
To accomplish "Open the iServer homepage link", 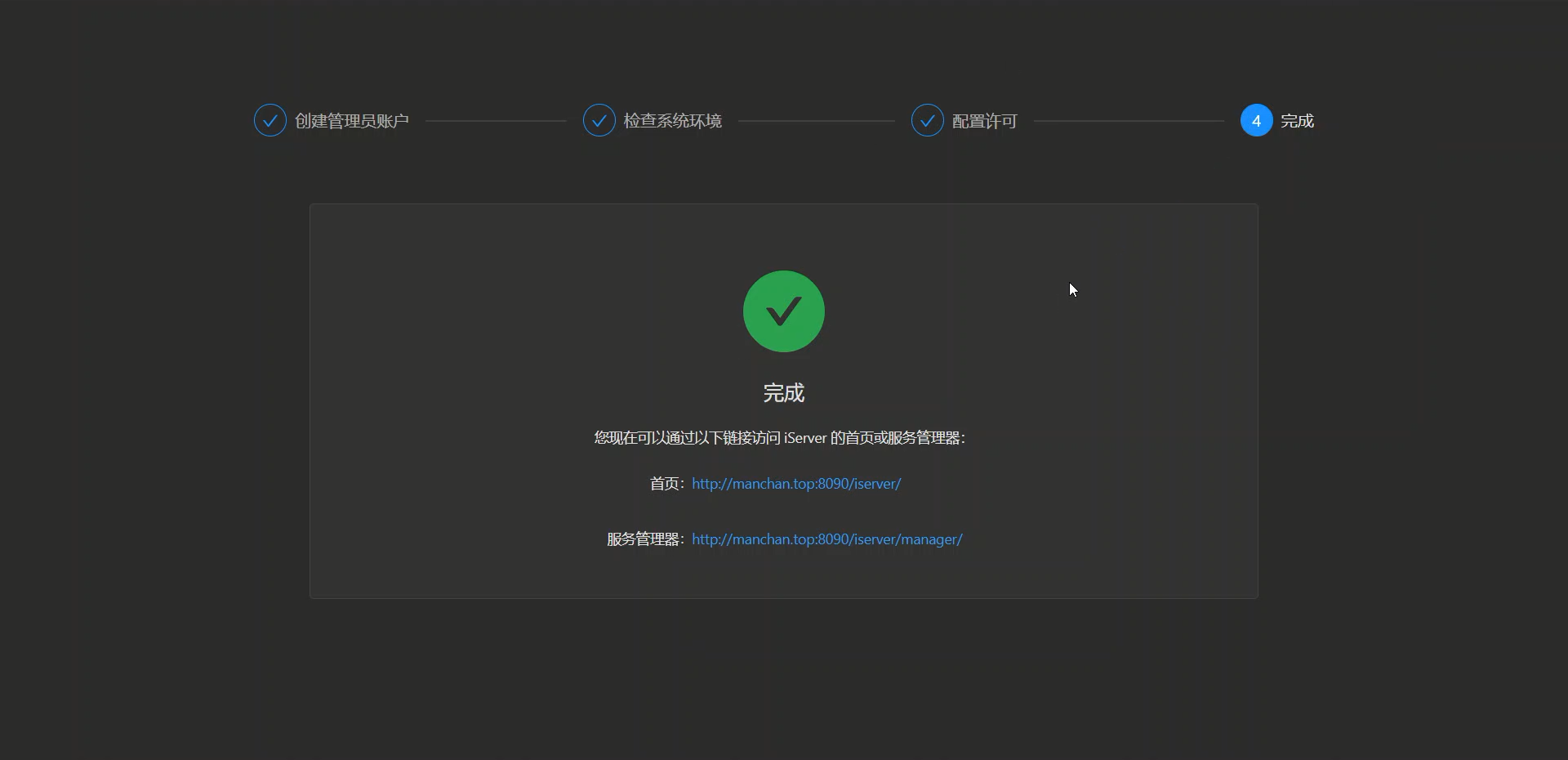I will pos(795,483).
